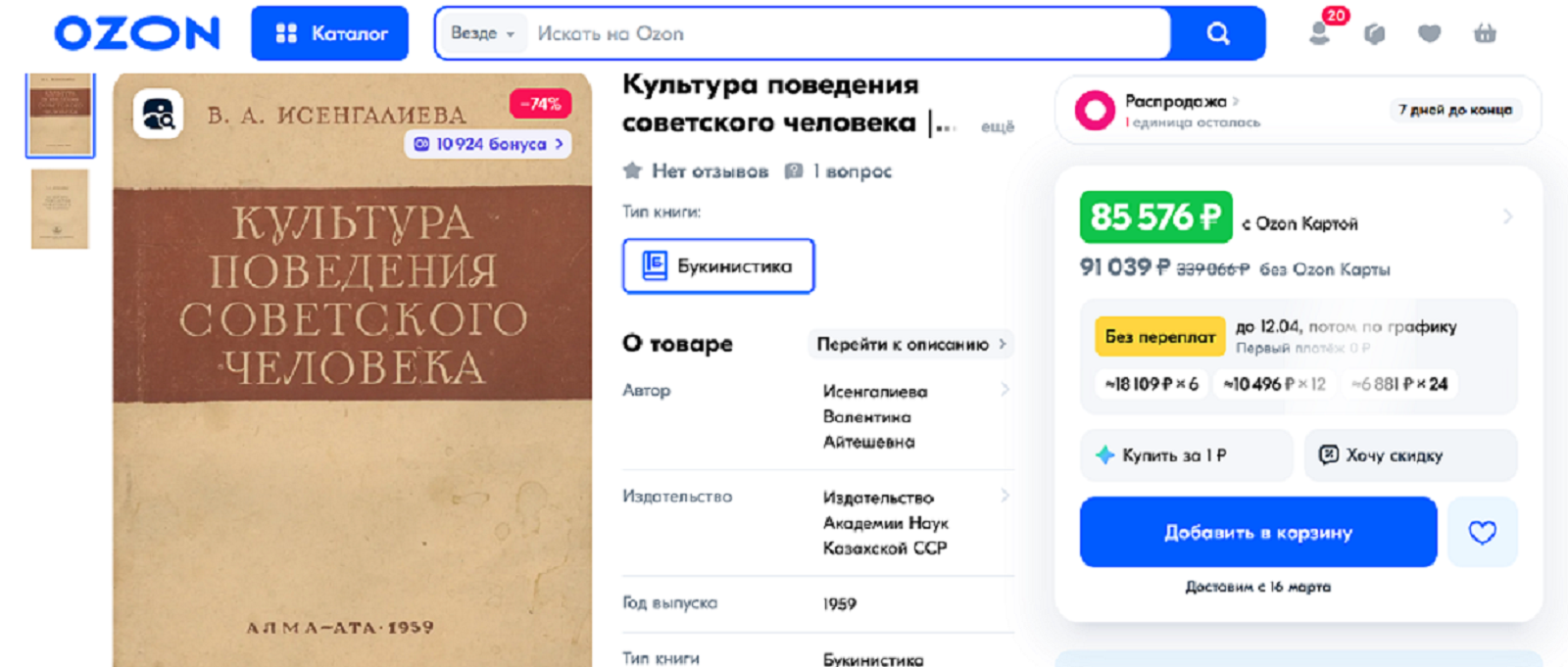Click the -74% discount badge
This screenshot has width=1568, height=667.
point(539,104)
